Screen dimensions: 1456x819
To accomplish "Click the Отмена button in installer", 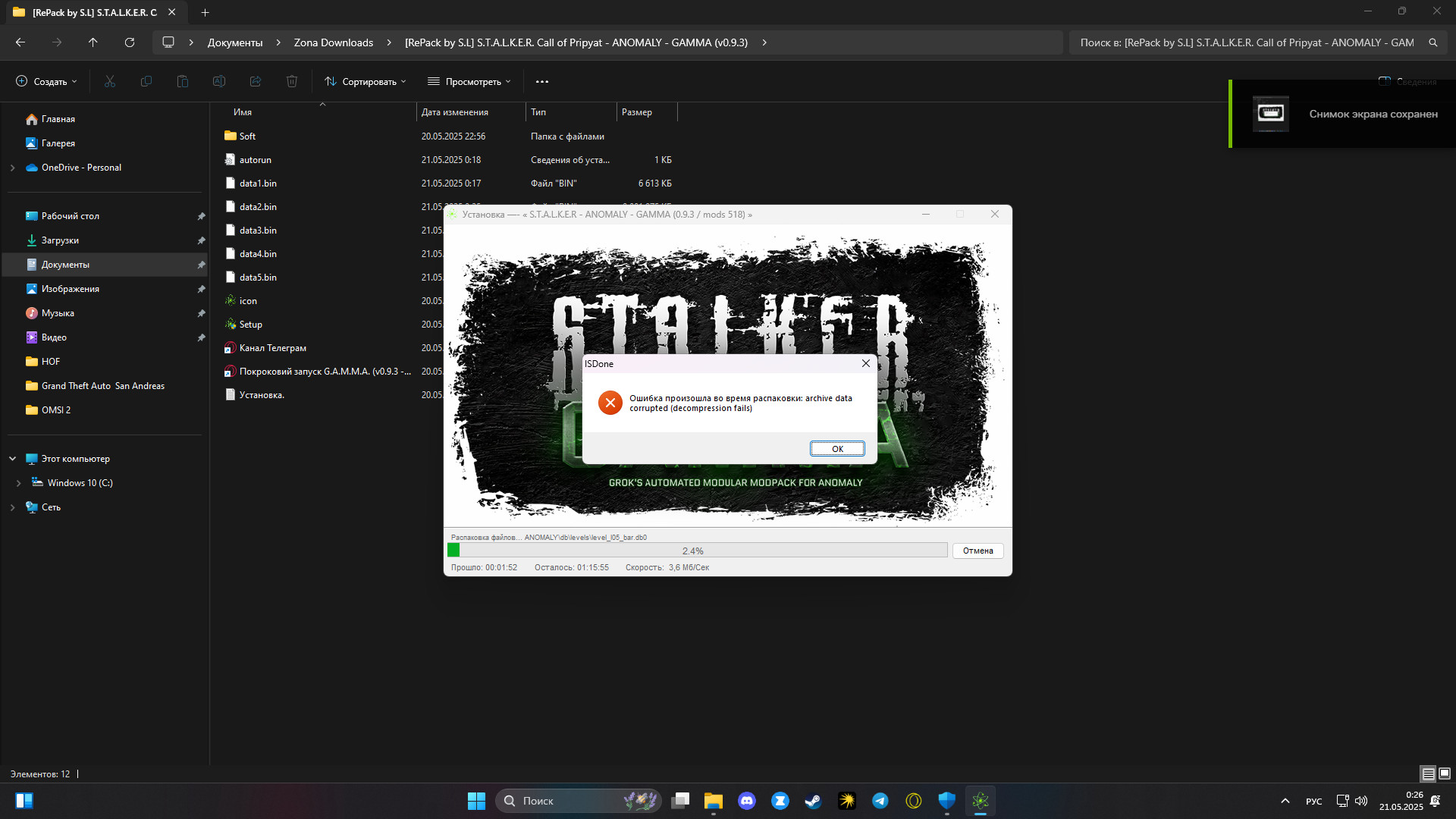I will point(977,551).
